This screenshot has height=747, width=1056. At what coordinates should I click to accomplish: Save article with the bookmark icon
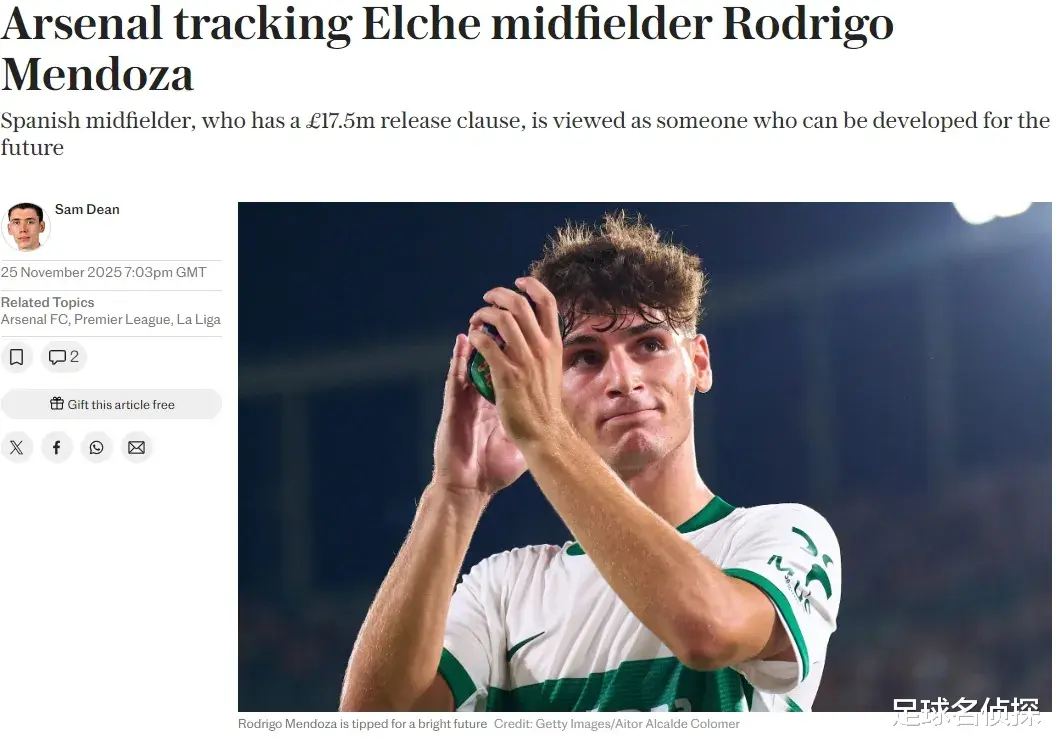click(17, 357)
